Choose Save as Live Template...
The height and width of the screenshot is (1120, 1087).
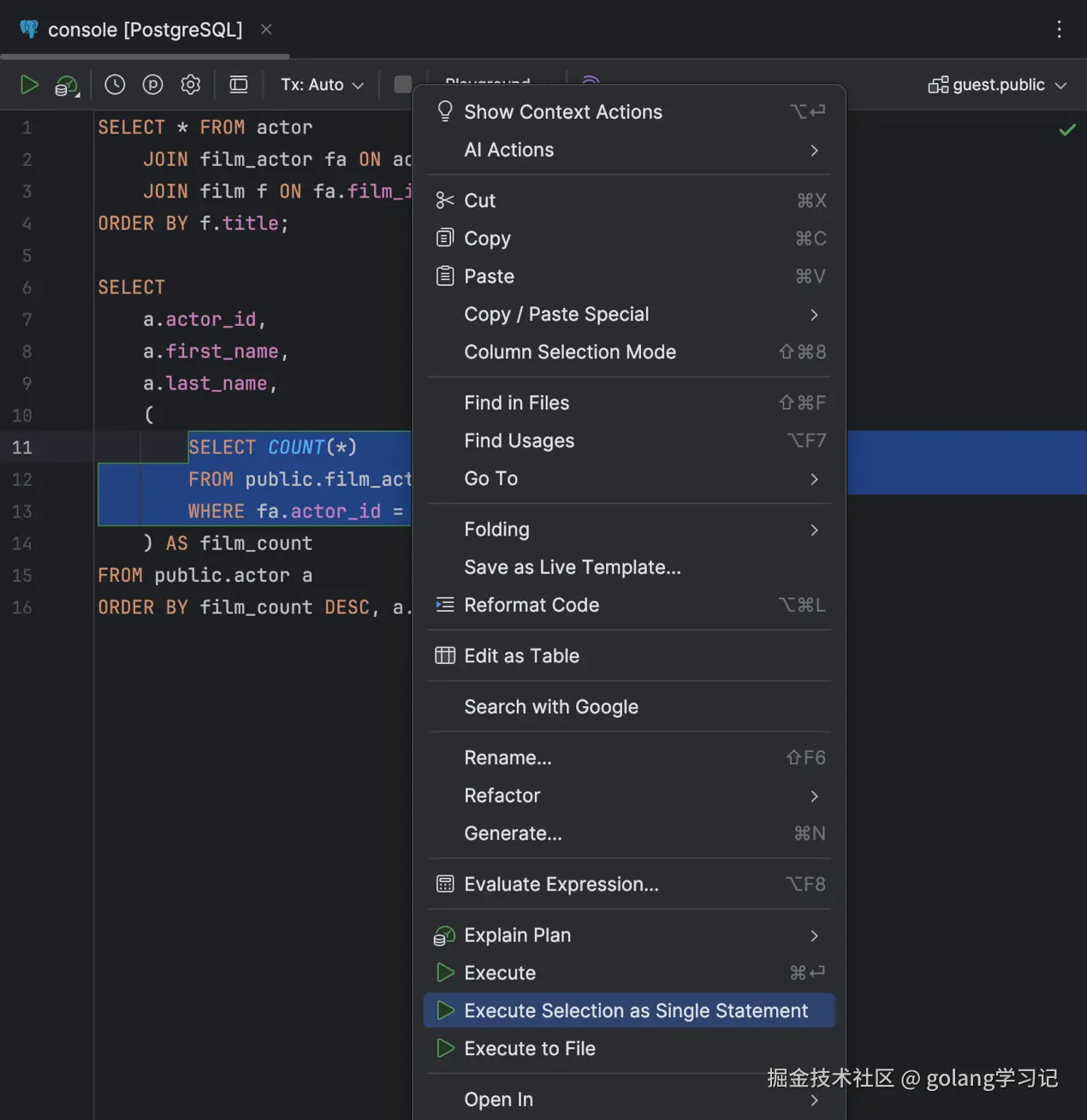point(629,567)
